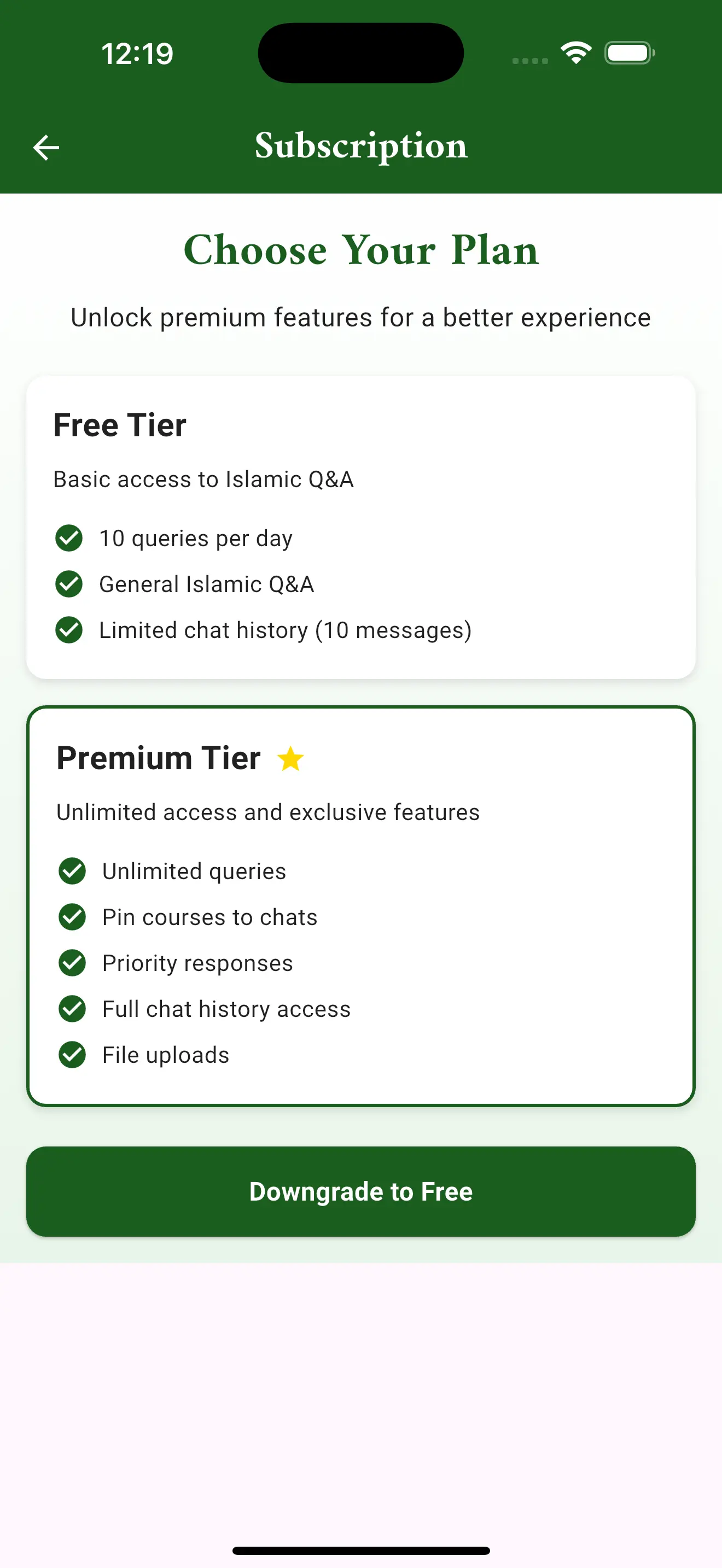Tap the home indicator bar
722x1568 pixels.
tap(360, 1550)
